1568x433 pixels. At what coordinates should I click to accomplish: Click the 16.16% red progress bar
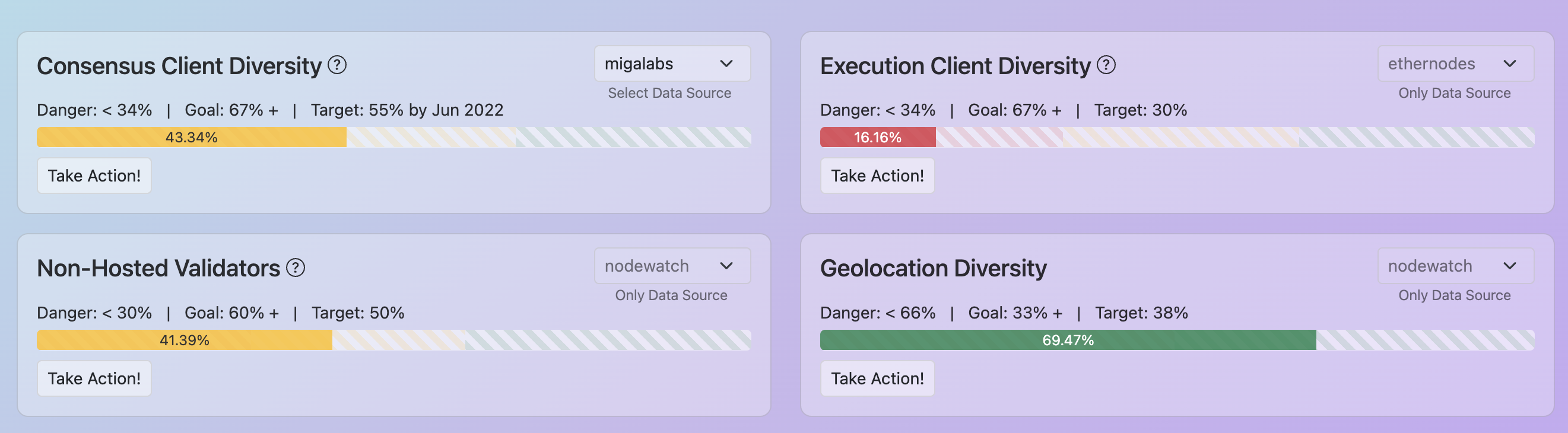coord(877,138)
